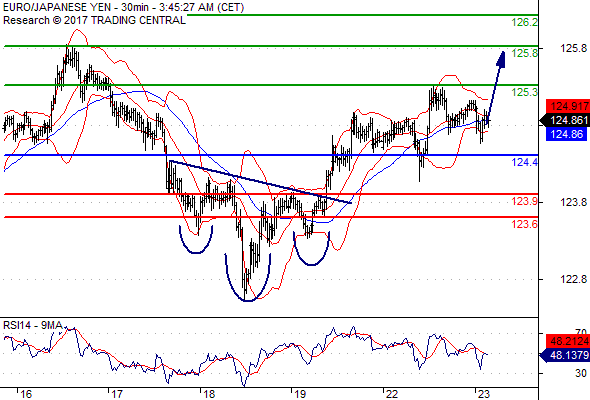590x400 pixels.
Task: Click the red 48.2124 RSI average tag
Action: [x=568, y=341]
